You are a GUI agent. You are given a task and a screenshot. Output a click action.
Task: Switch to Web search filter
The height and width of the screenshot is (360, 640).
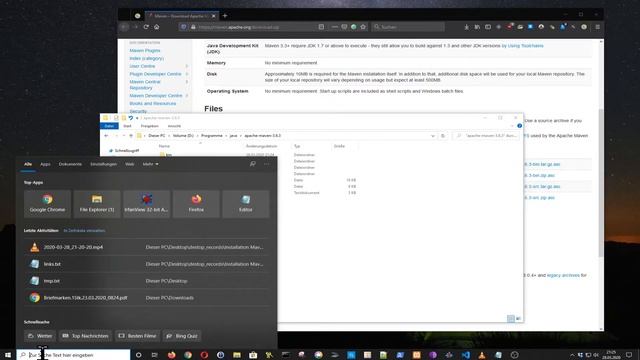click(129, 164)
